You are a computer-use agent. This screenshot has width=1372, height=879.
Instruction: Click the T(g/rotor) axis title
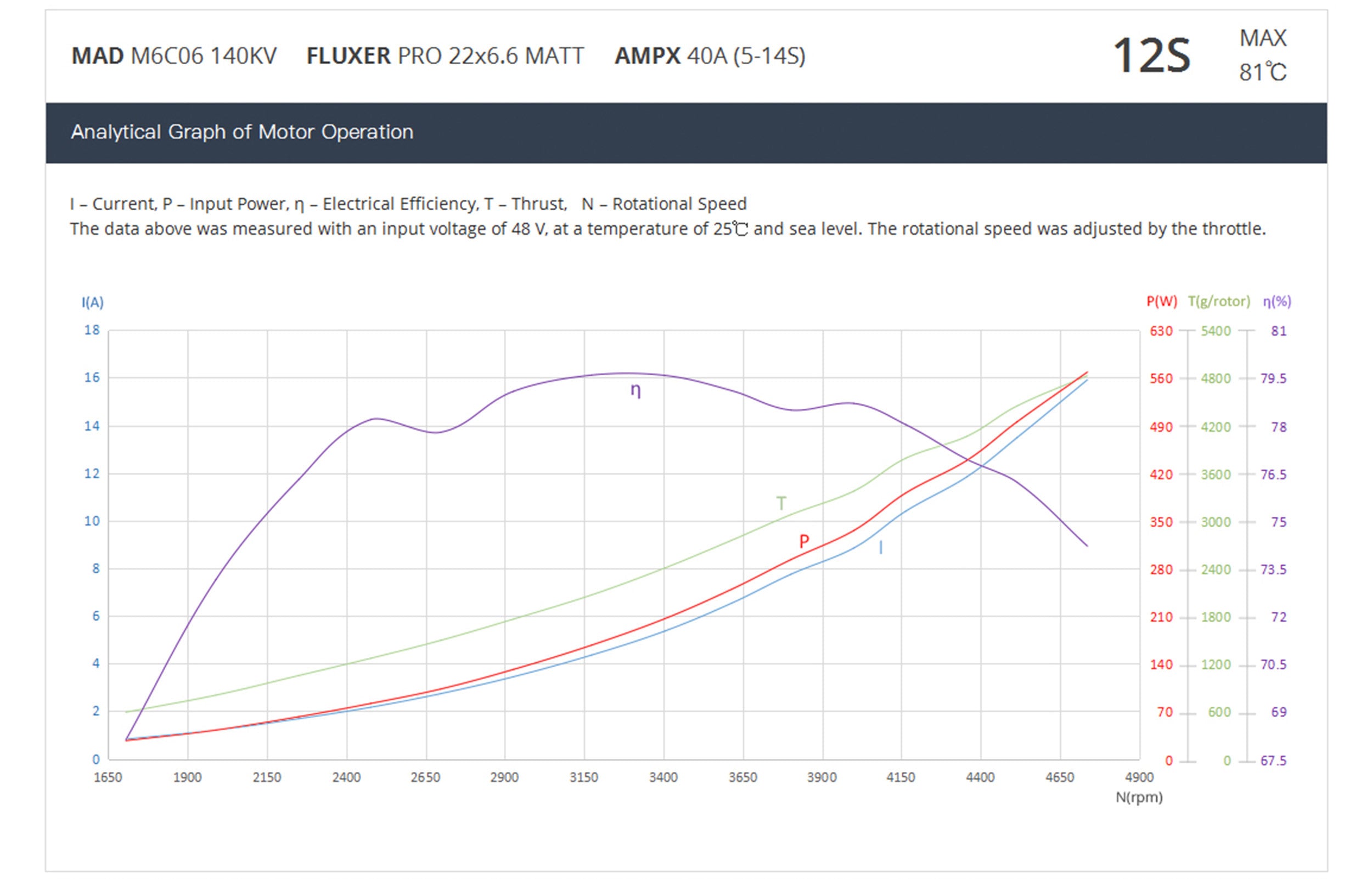coord(1218,301)
